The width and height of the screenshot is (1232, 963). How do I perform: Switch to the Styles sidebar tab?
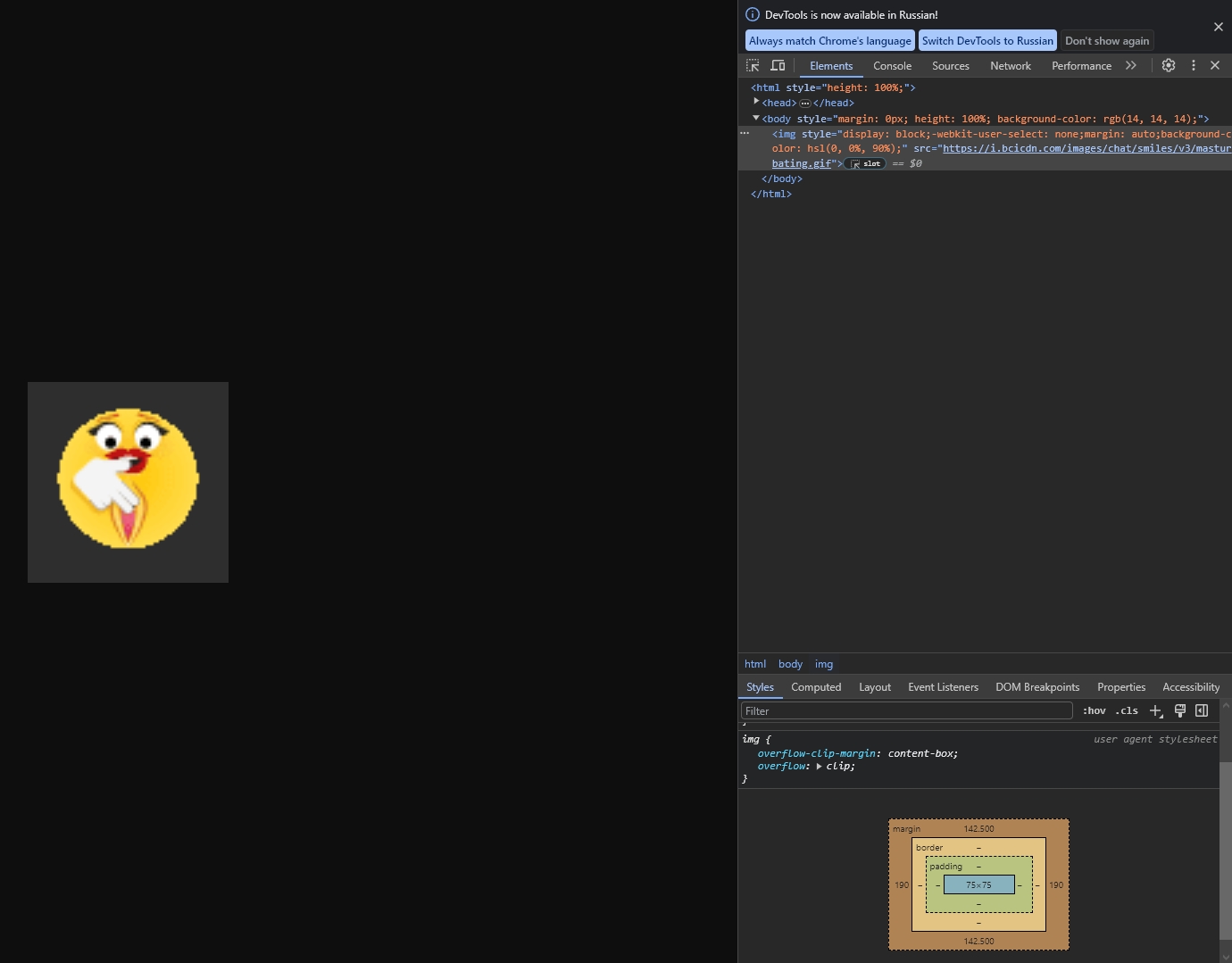pyautogui.click(x=760, y=687)
